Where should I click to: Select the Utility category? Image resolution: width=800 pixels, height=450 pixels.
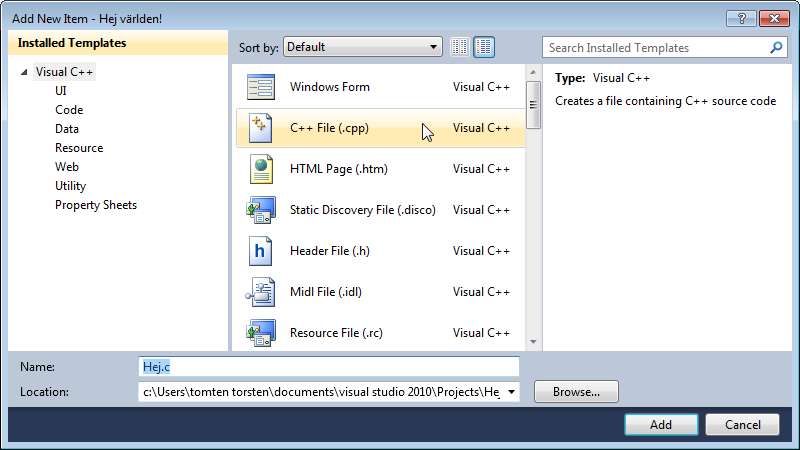coord(70,186)
